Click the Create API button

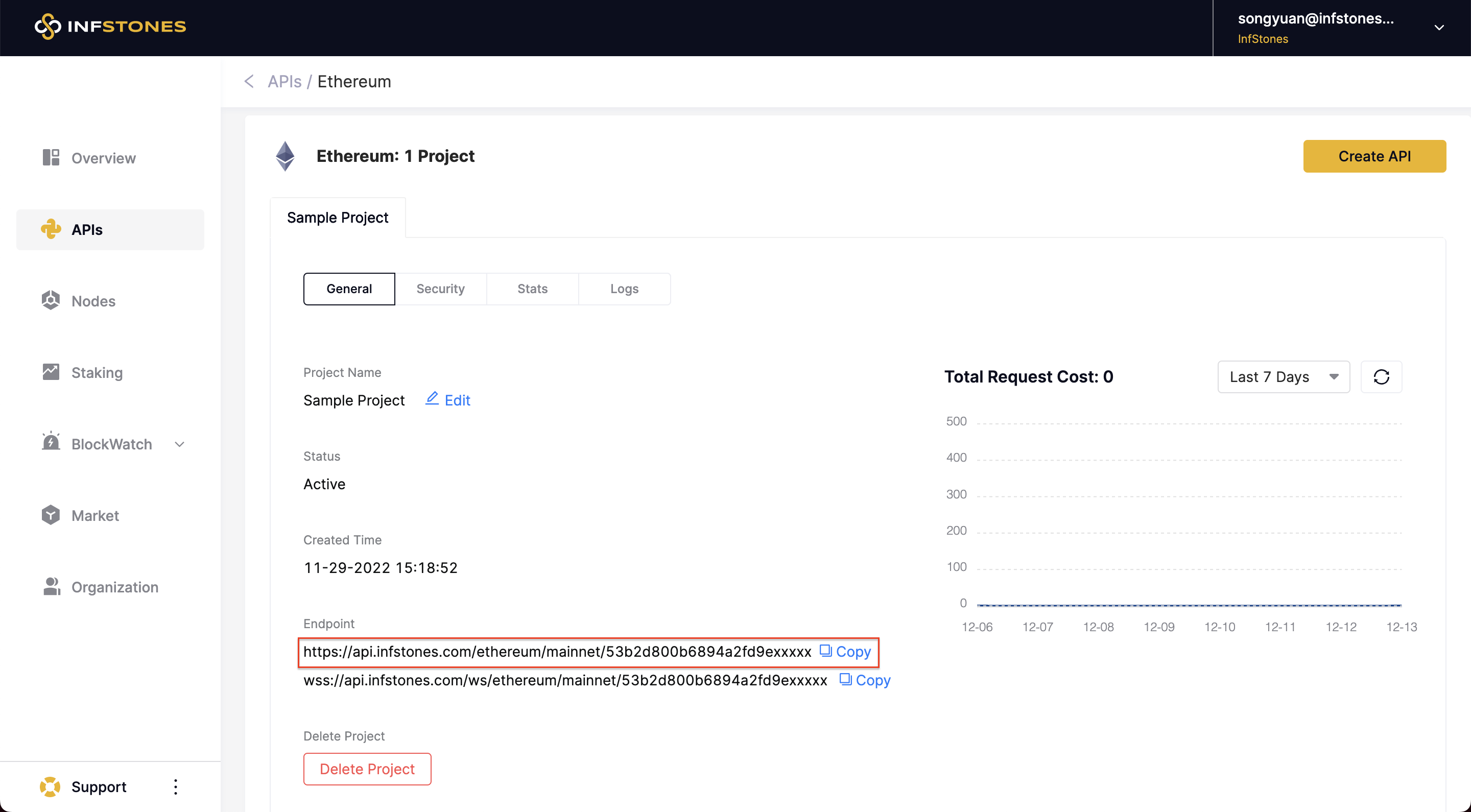click(x=1374, y=156)
